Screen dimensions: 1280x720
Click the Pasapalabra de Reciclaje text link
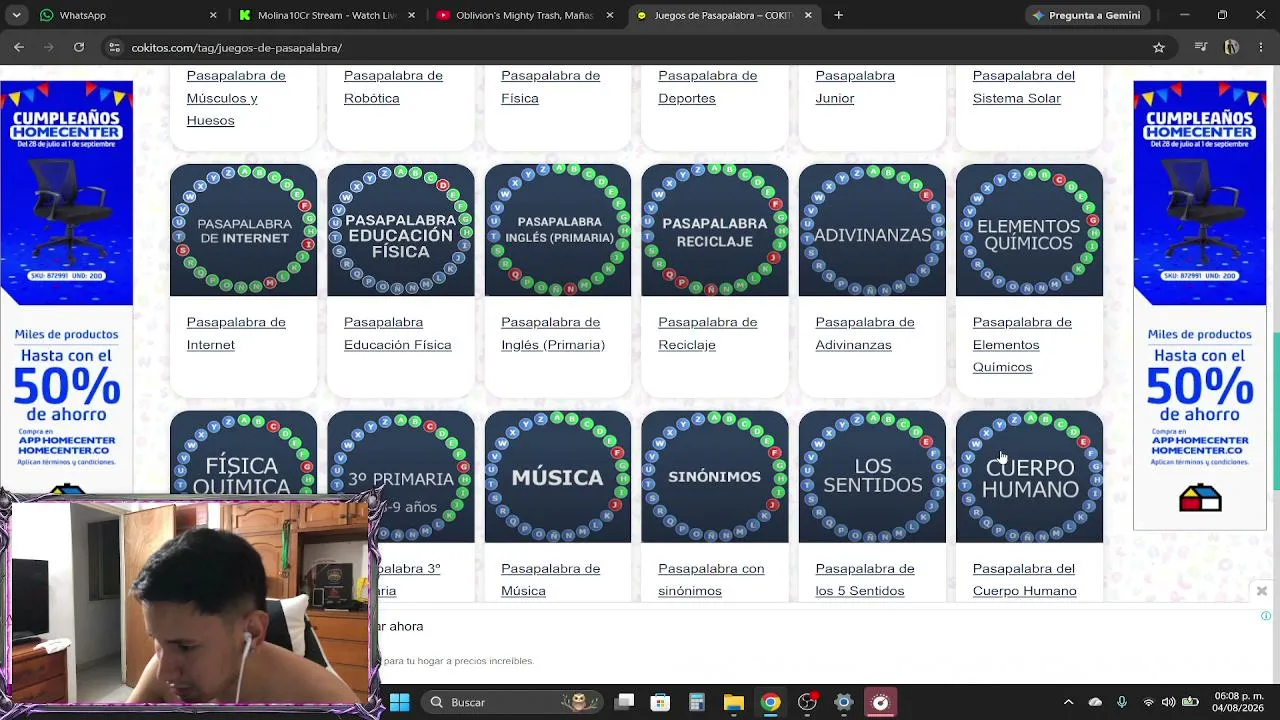tap(707, 333)
